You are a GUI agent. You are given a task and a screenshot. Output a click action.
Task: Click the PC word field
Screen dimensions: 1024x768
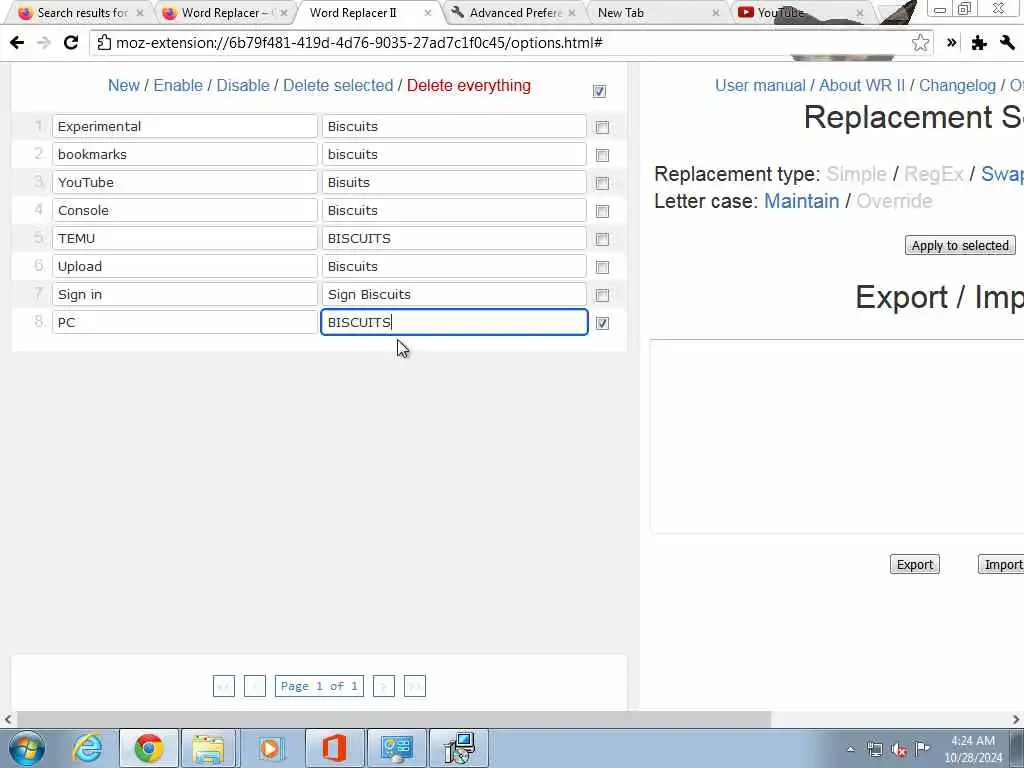coord(185,323)
